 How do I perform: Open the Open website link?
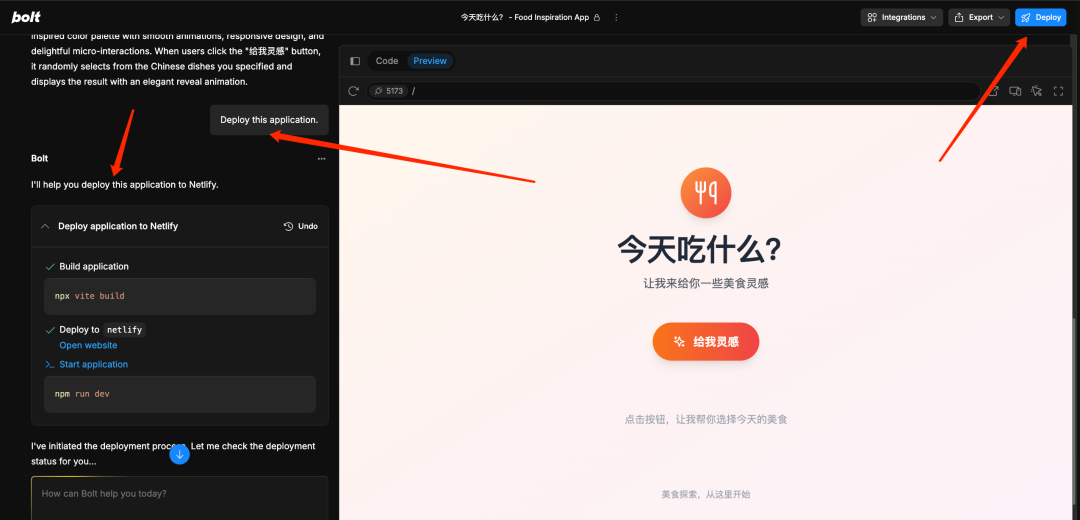click(x=88, y=345)
